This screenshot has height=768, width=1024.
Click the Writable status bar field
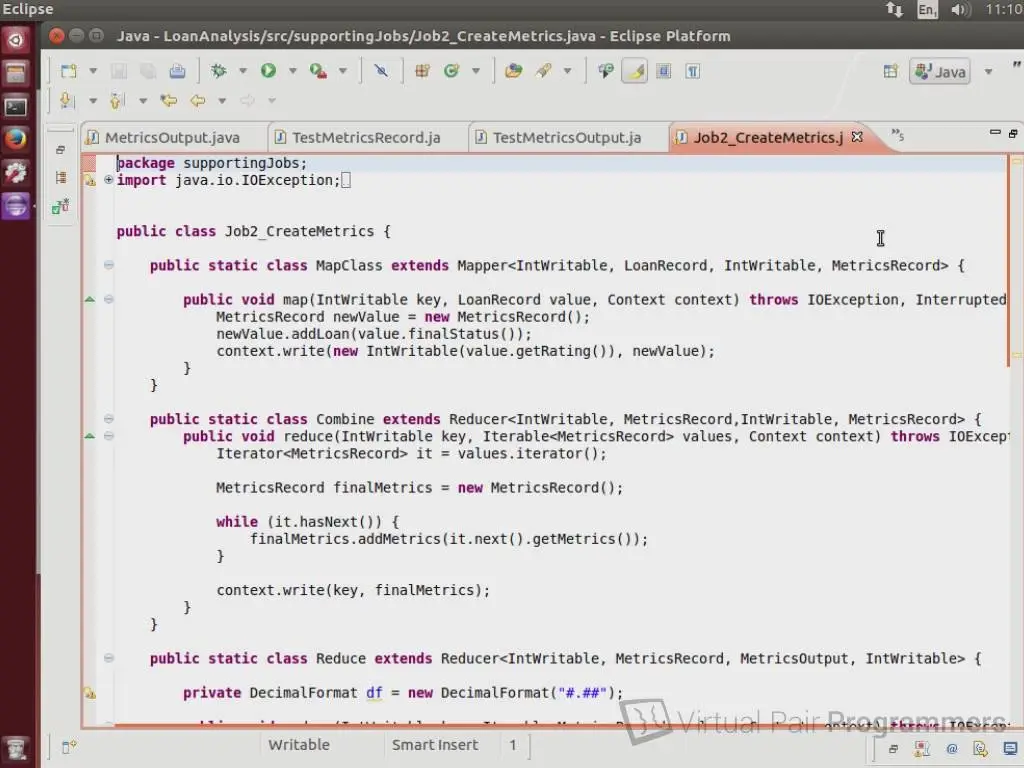click(299, 744)
